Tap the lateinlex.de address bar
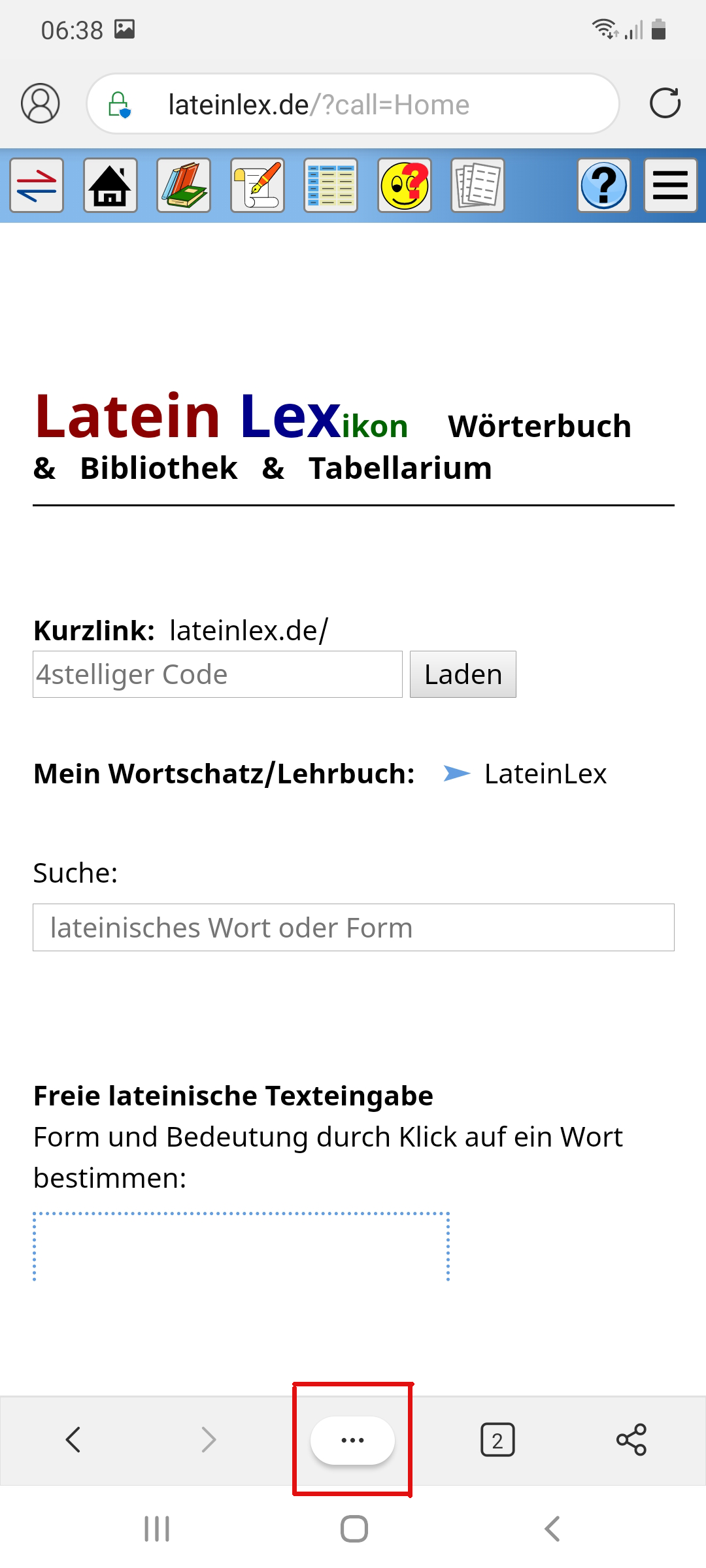Viewport: 706px width, 1568px height. [353, 104]
